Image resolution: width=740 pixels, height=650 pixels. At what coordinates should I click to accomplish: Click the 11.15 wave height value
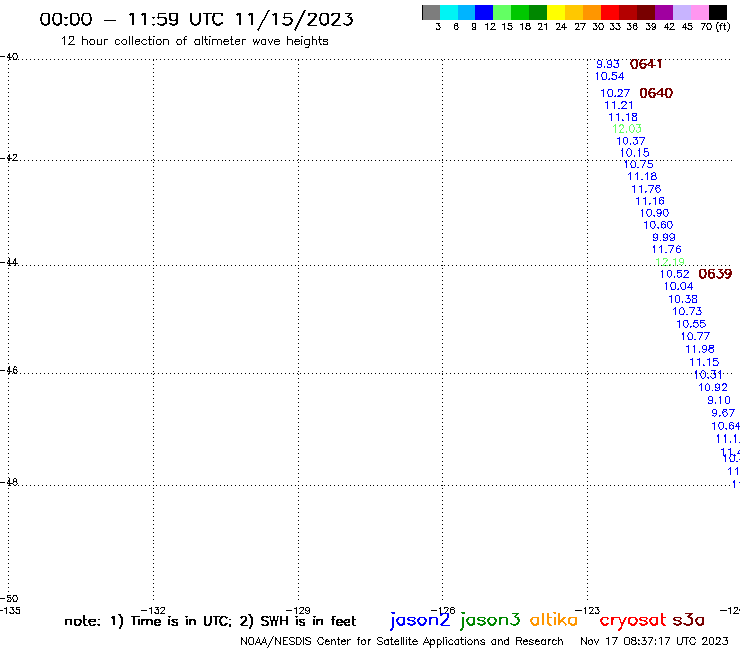pyautogui.click(x=704, y=362)
